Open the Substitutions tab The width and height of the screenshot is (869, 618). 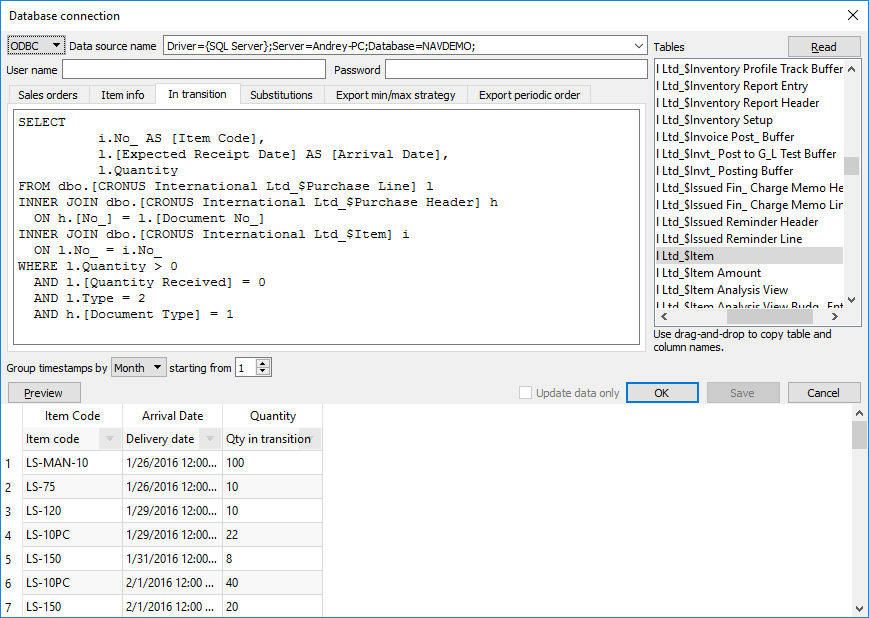tap(281, 95)
